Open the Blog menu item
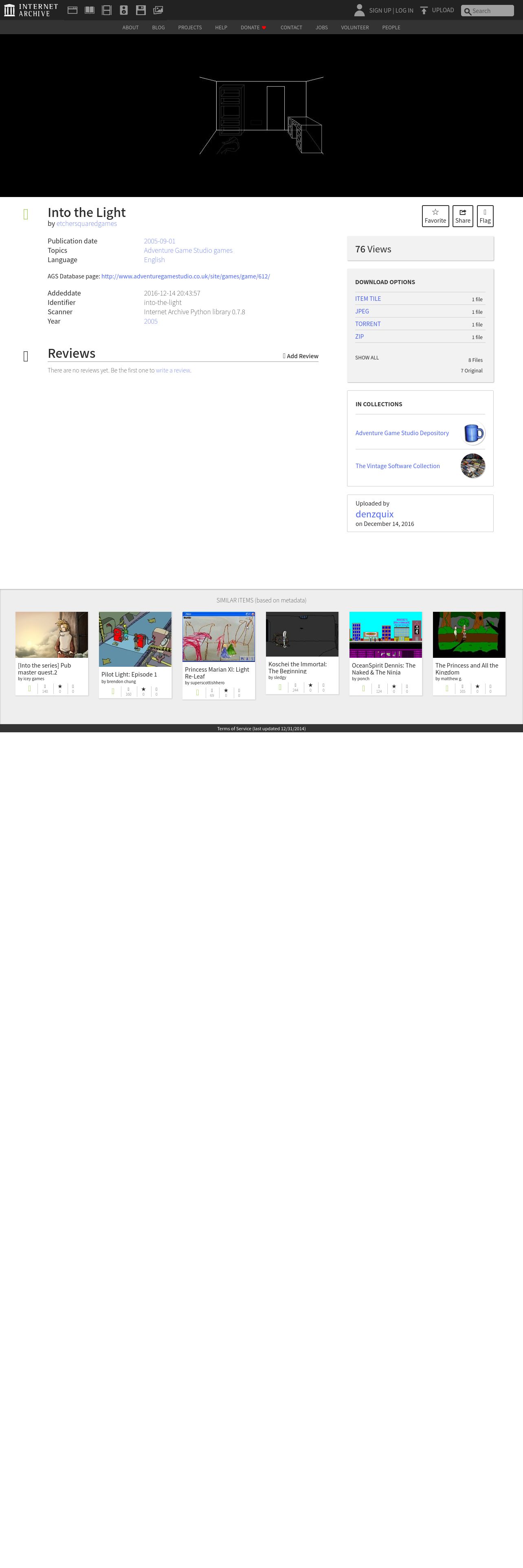This screenshot has height=1568, width=523. [x=158, y=27]
